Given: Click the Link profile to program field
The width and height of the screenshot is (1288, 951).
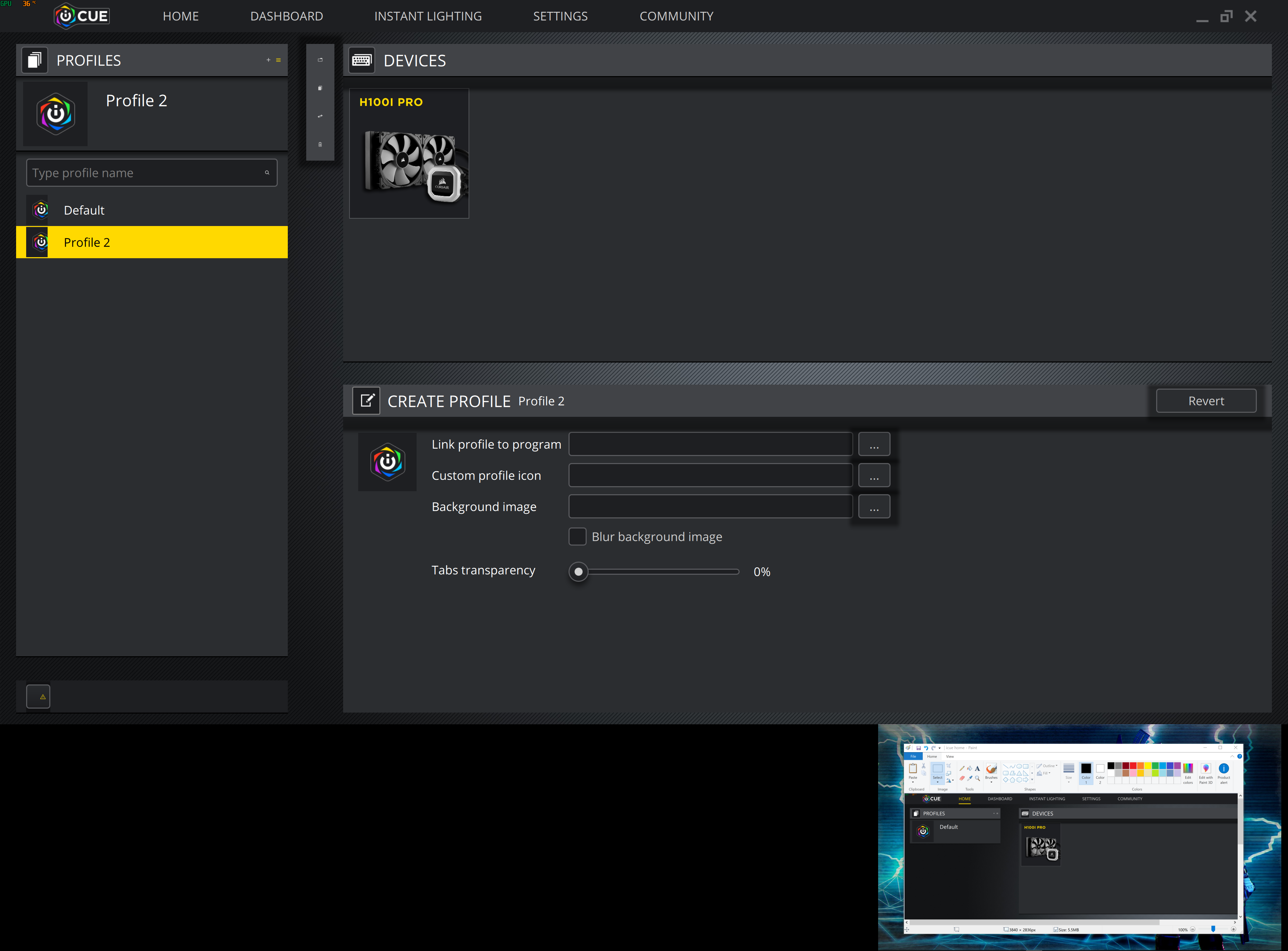Looking at the screenshot, I should (x=710, y=444).
